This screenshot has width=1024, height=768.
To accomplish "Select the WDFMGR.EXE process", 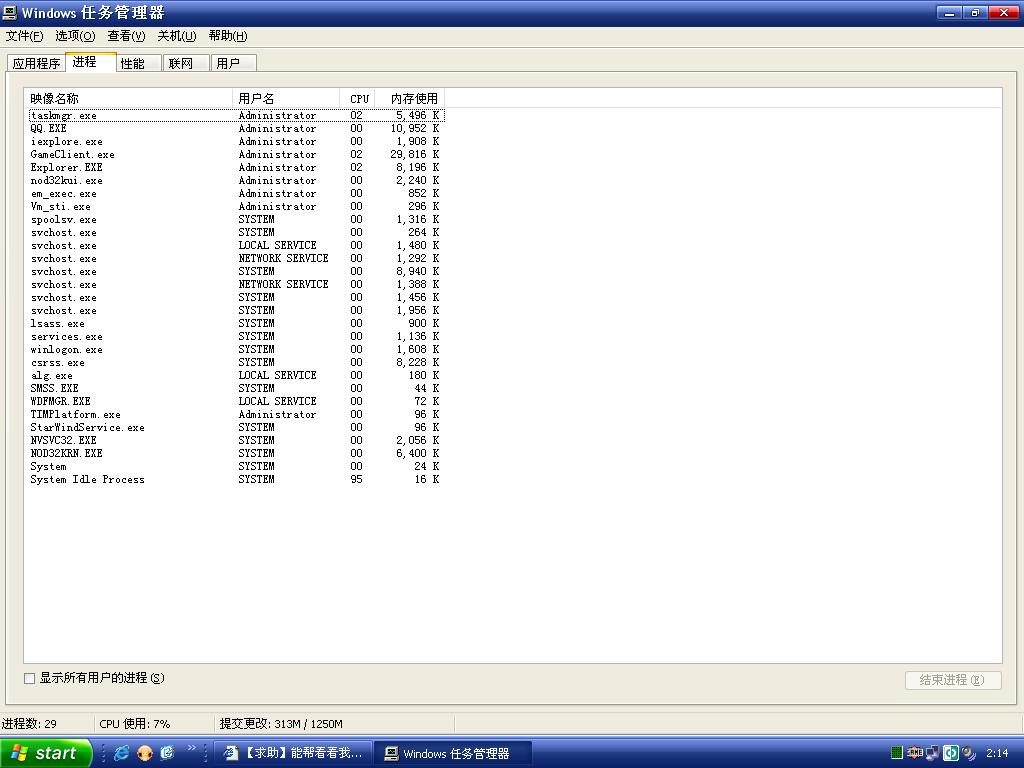I will point(236,402).
